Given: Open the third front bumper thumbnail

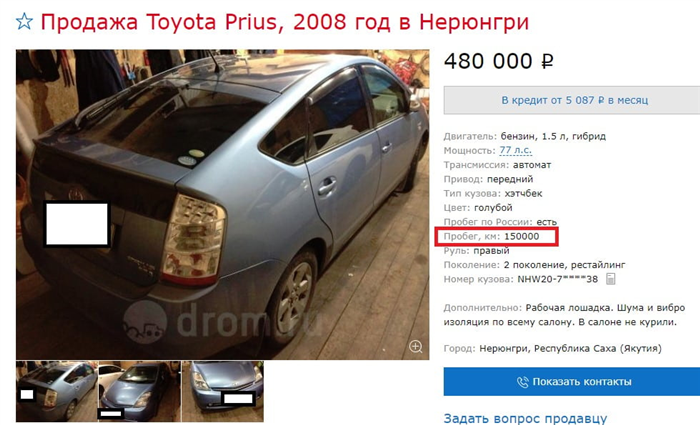Looking at the screenshot, I should pyautogui.click(x=223, y=391).
